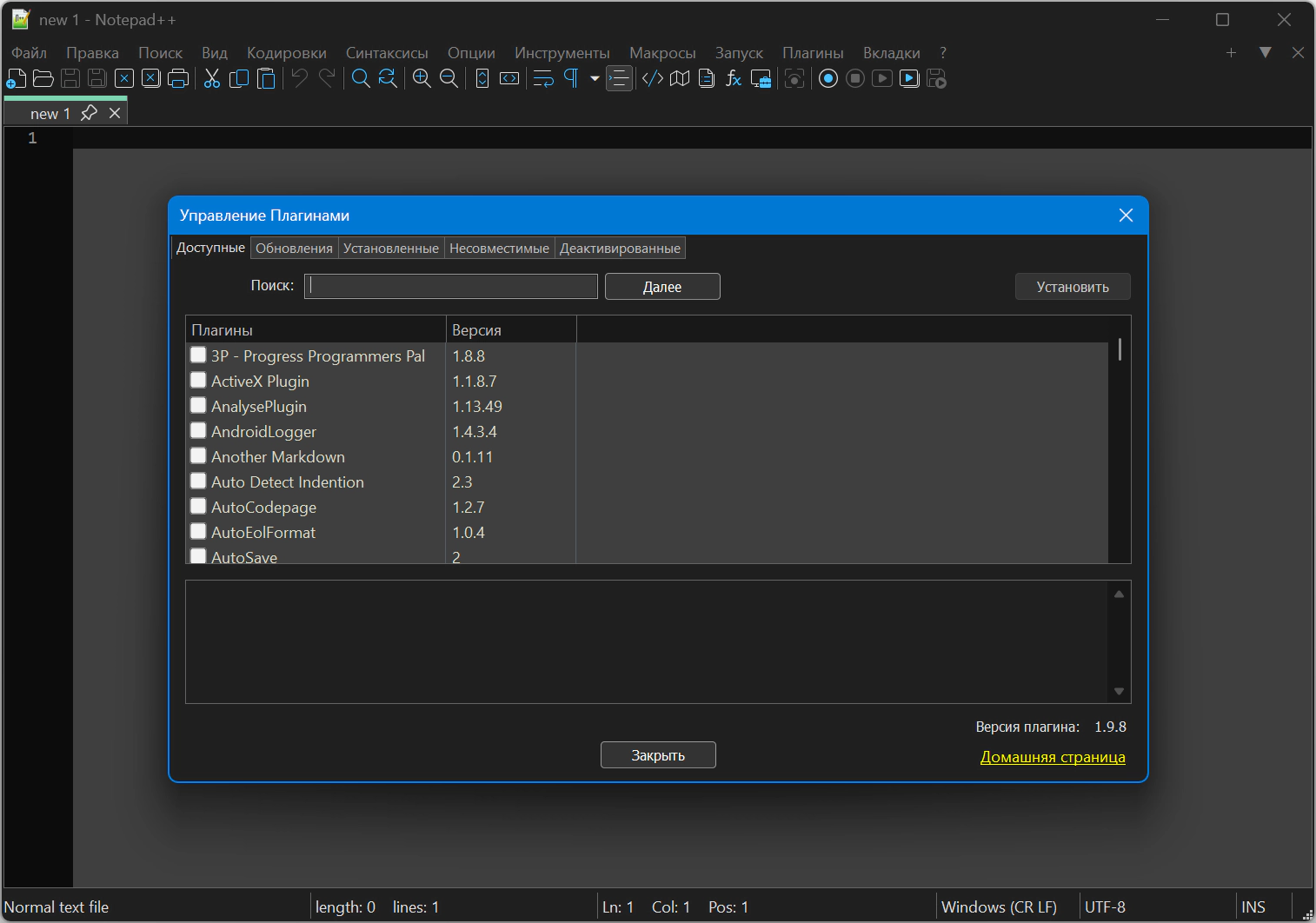The image size is (1316, 923).
Task: Switch to the Обновления tab
Action: click(x=294, y=248)
